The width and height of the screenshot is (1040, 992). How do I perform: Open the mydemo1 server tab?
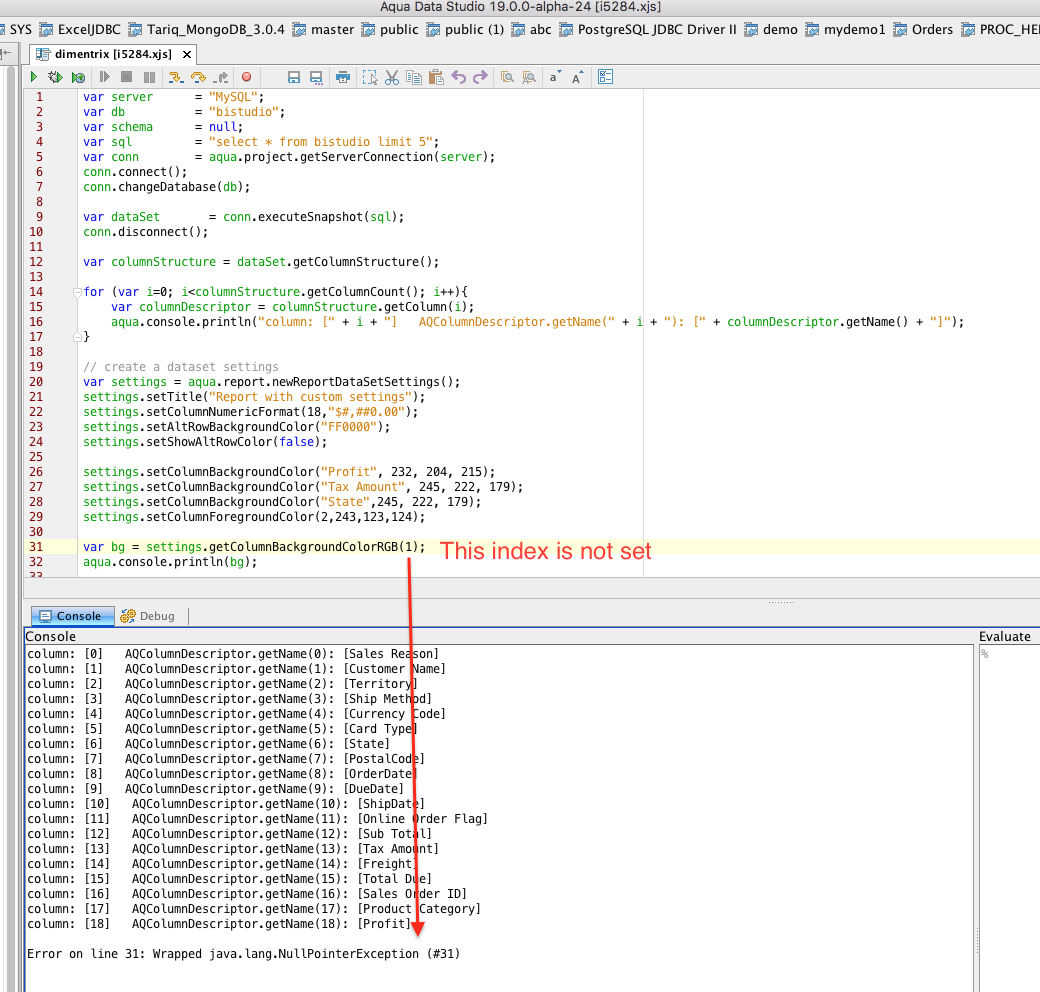pos(846,29)
